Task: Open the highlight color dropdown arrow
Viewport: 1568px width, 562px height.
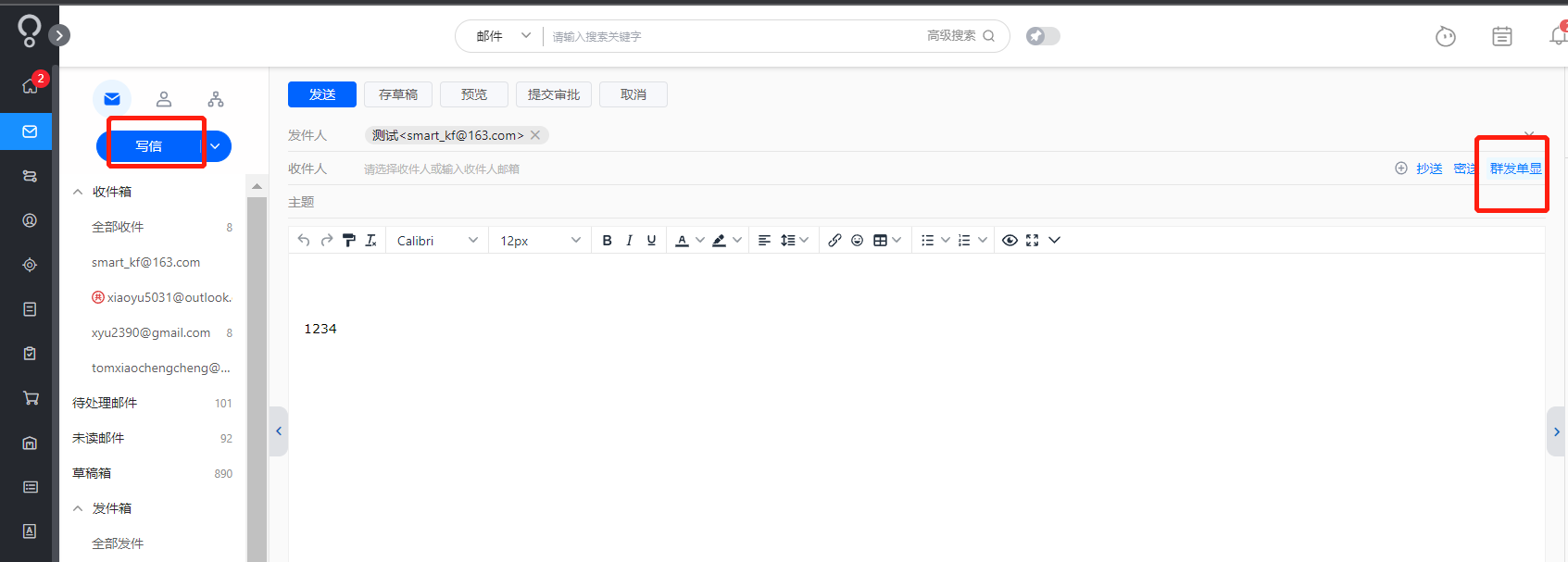Action: [737, 240]
